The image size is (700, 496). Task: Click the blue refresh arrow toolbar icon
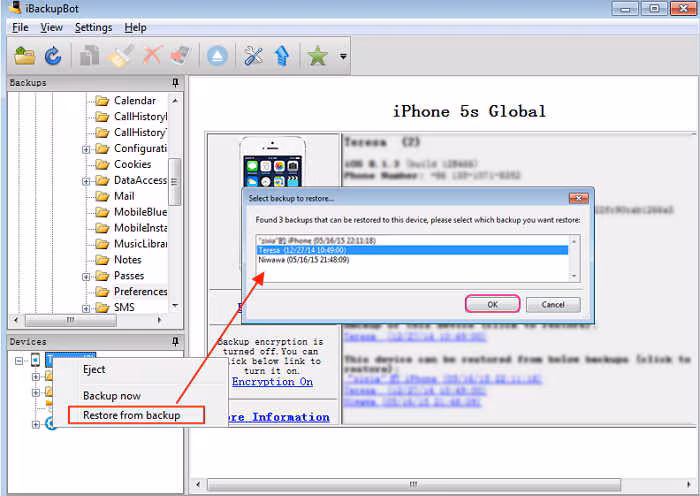(53, 56)
